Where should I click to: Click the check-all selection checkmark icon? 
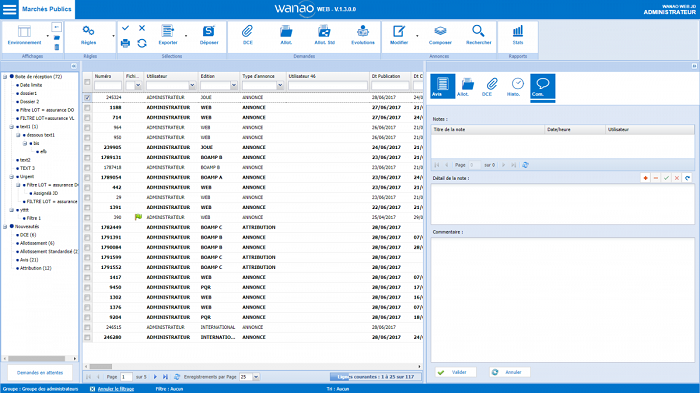[x=125, y=28]
